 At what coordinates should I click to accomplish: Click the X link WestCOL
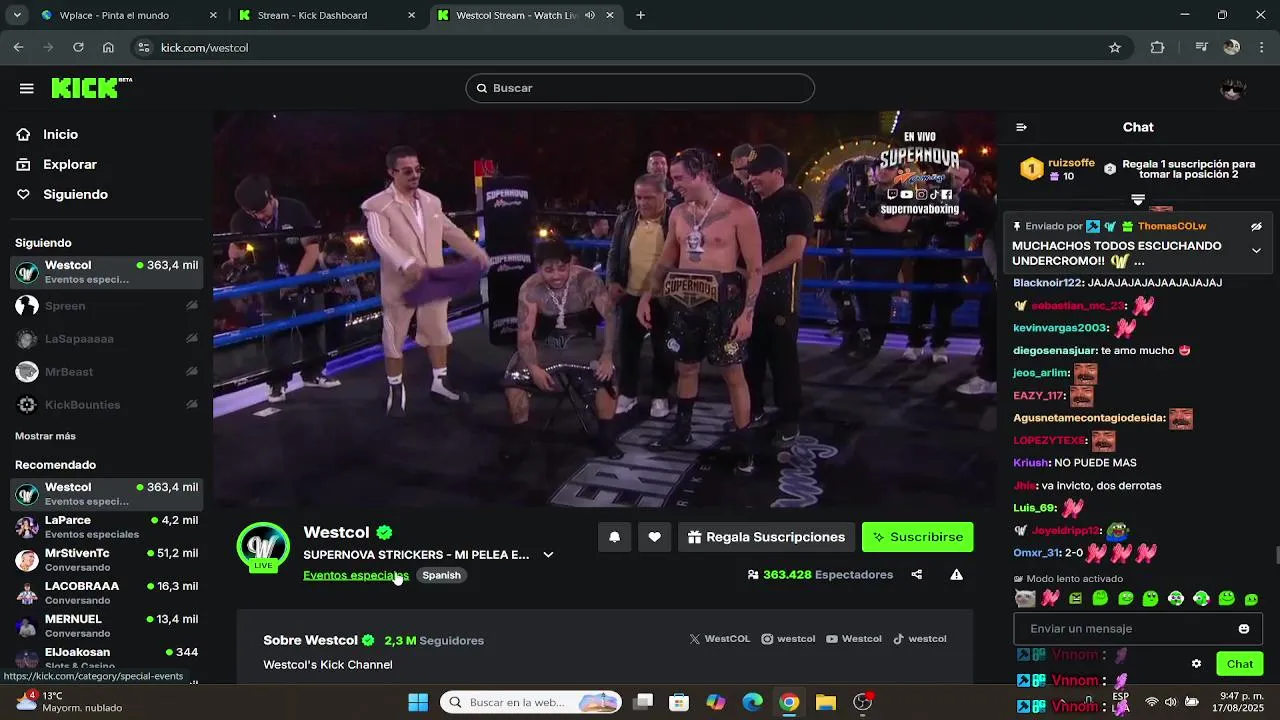coord(719,639)
